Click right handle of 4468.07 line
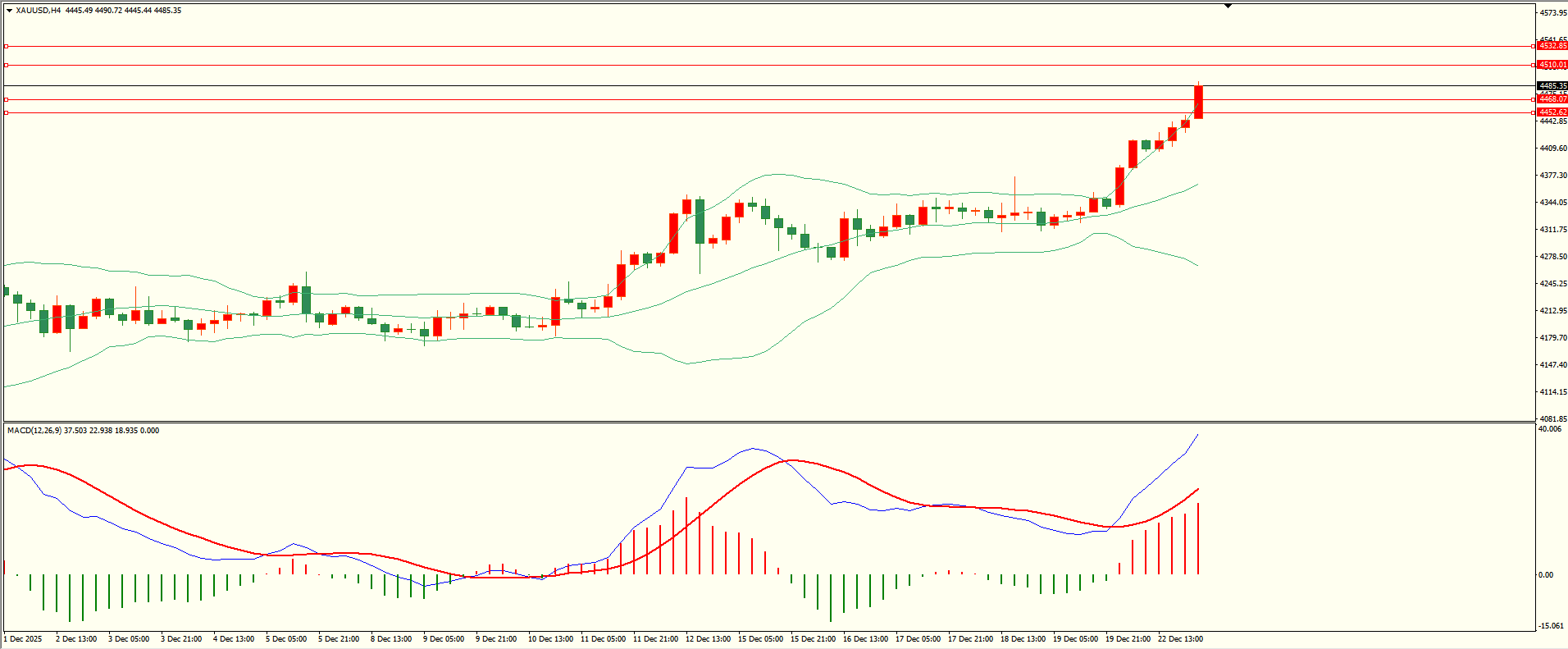The height and width of the screenshot is (649, 1568). (1534, 99)
